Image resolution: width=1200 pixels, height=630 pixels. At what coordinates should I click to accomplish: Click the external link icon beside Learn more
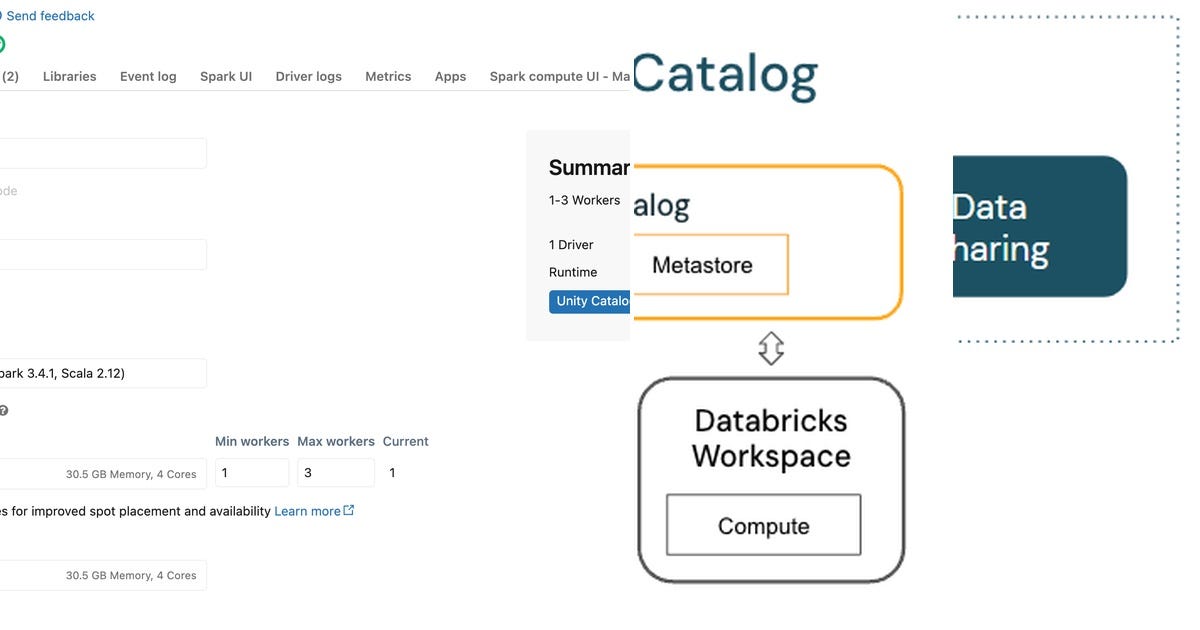[348, 510]
